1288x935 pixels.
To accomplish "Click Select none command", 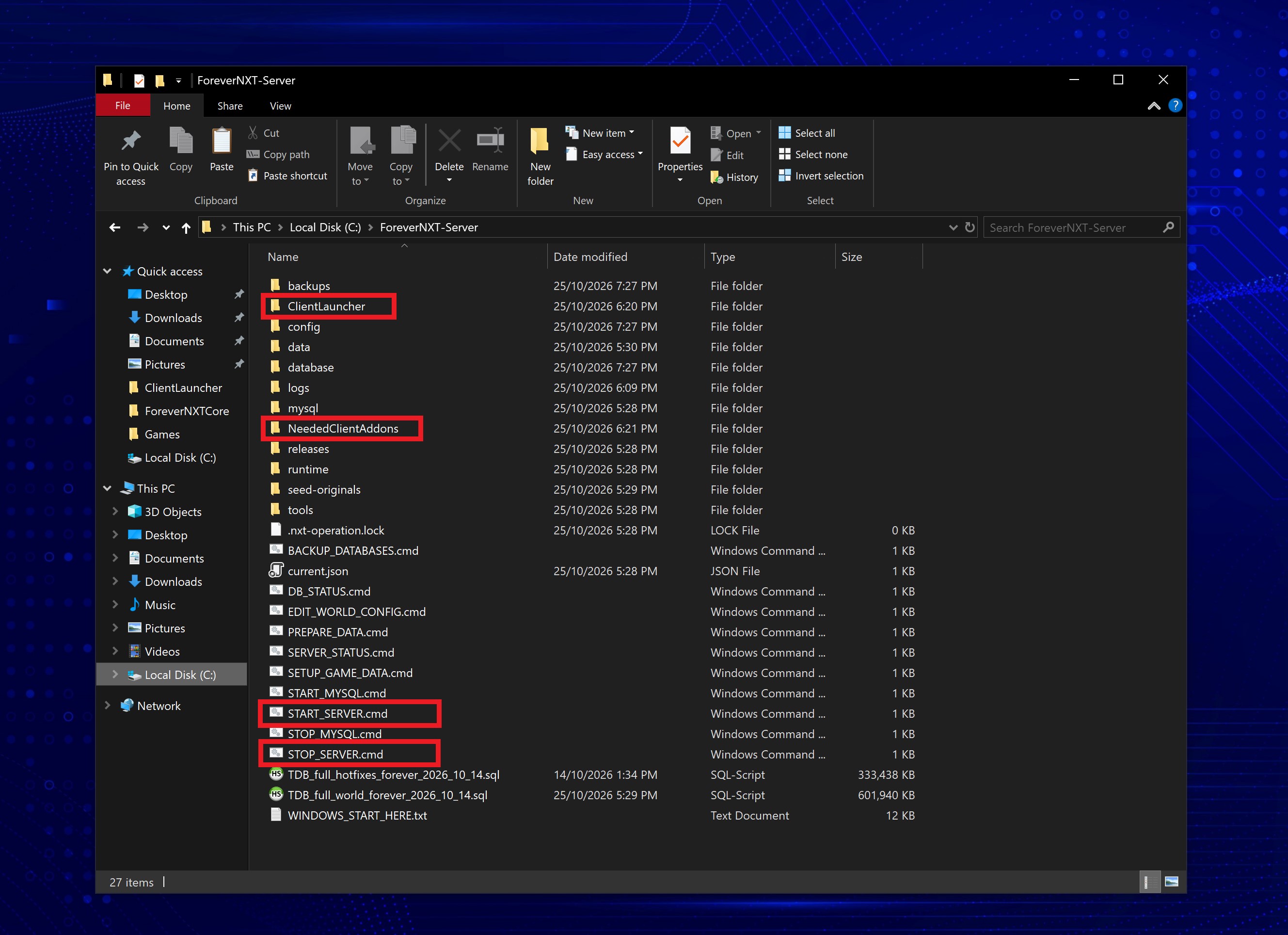I will [813, 155].
